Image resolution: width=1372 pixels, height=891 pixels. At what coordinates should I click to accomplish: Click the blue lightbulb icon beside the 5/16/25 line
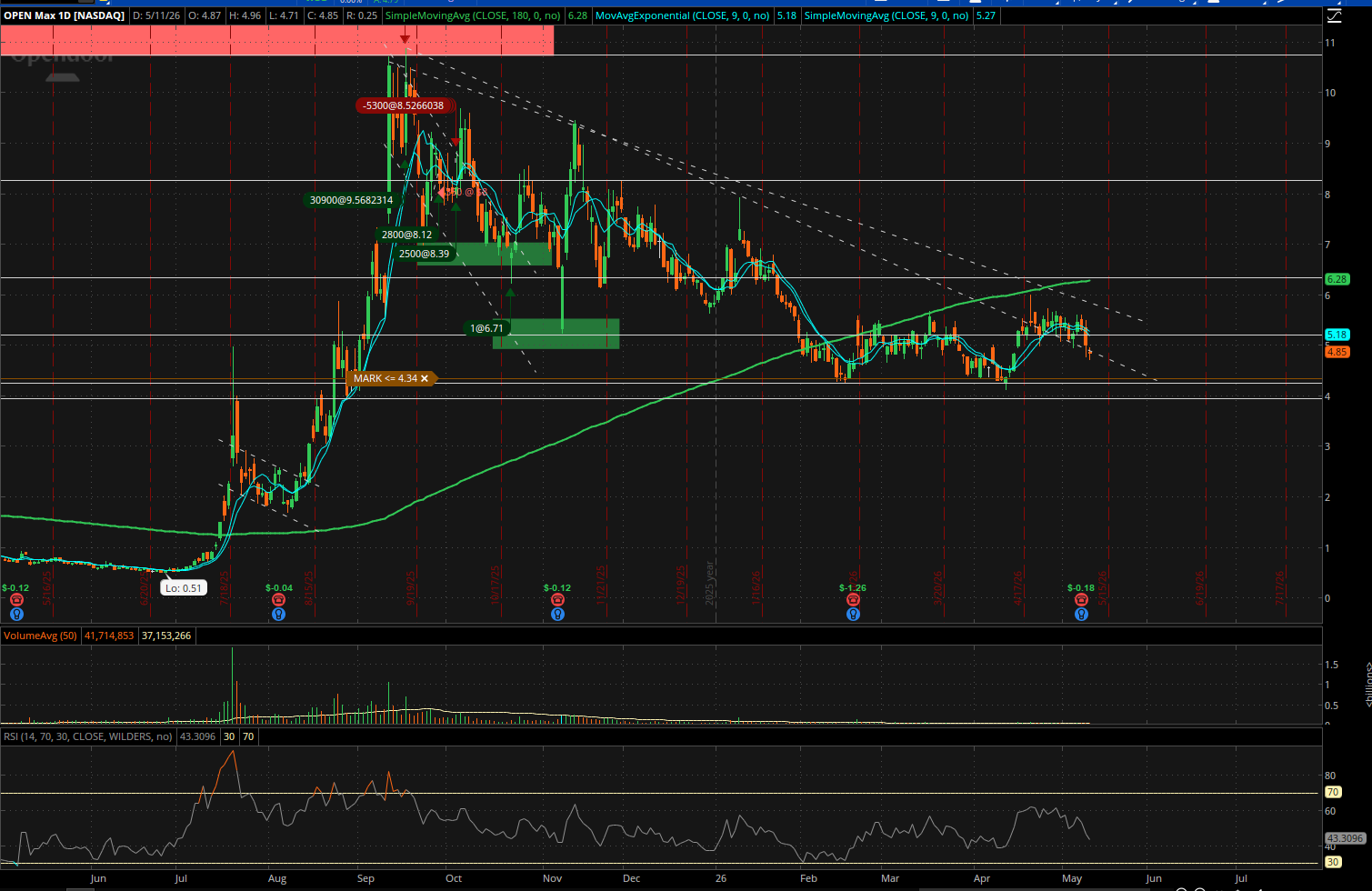coord(15,615)
